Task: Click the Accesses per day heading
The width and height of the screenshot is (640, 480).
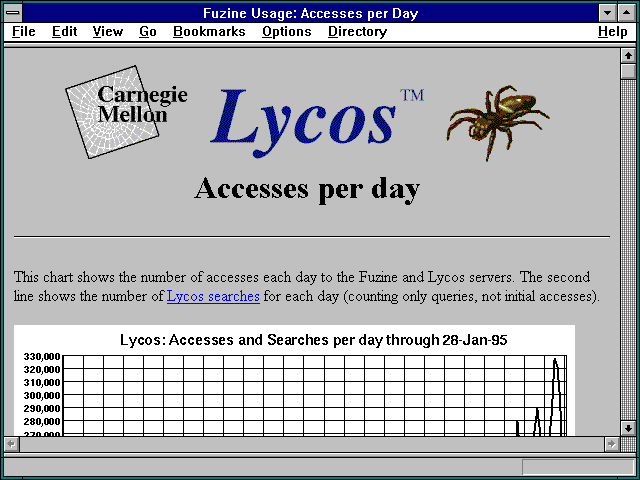Action: click(307, 189)
